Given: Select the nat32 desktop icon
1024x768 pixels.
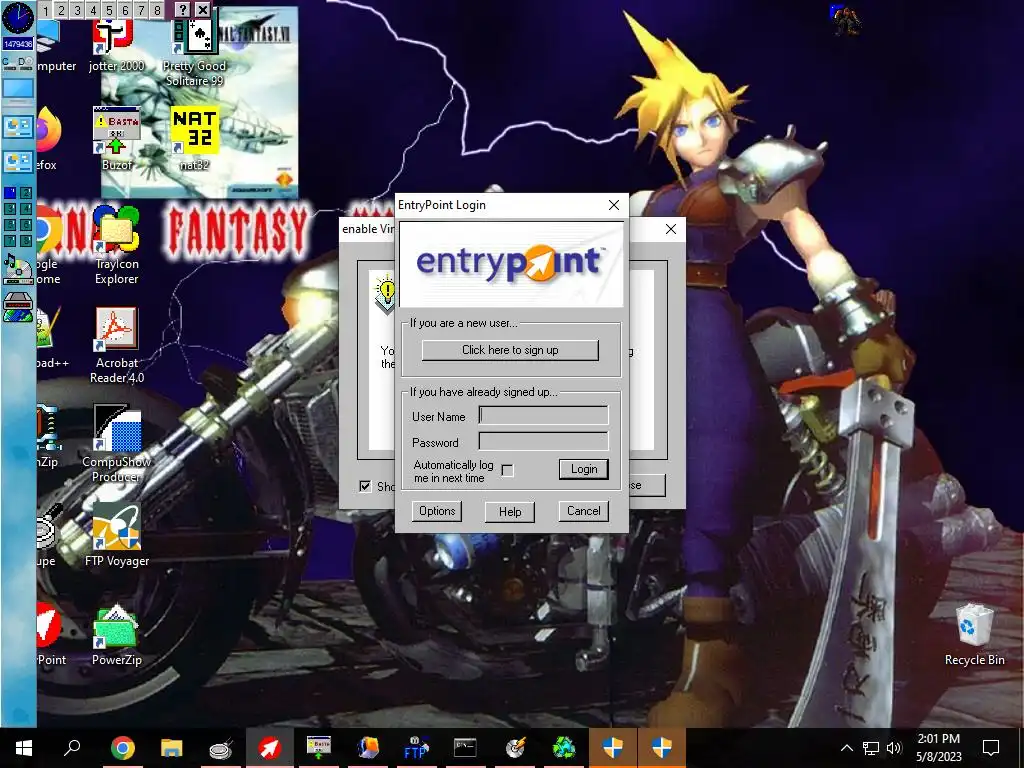Looking at the screenshot, I should tap(194, 138).
